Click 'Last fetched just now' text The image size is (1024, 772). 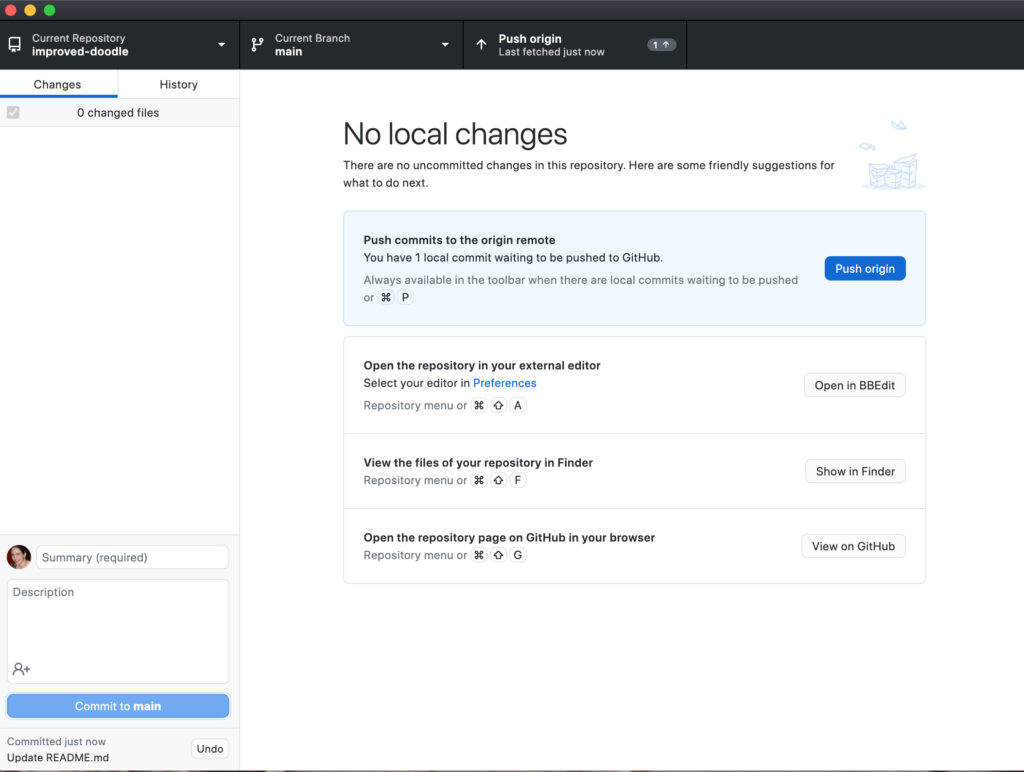[551, 52]
